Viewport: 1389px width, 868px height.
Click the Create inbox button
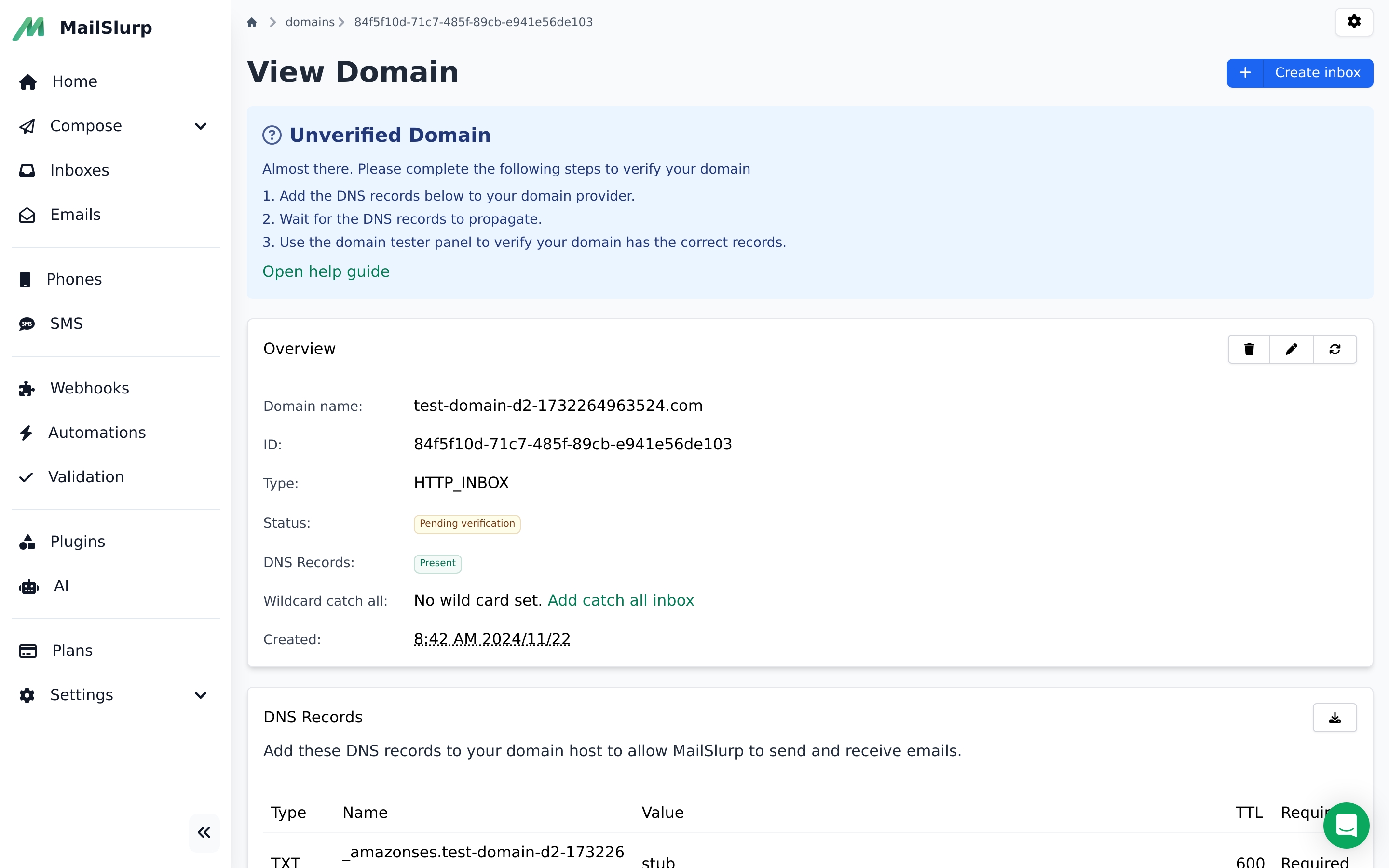point(1299,72)
